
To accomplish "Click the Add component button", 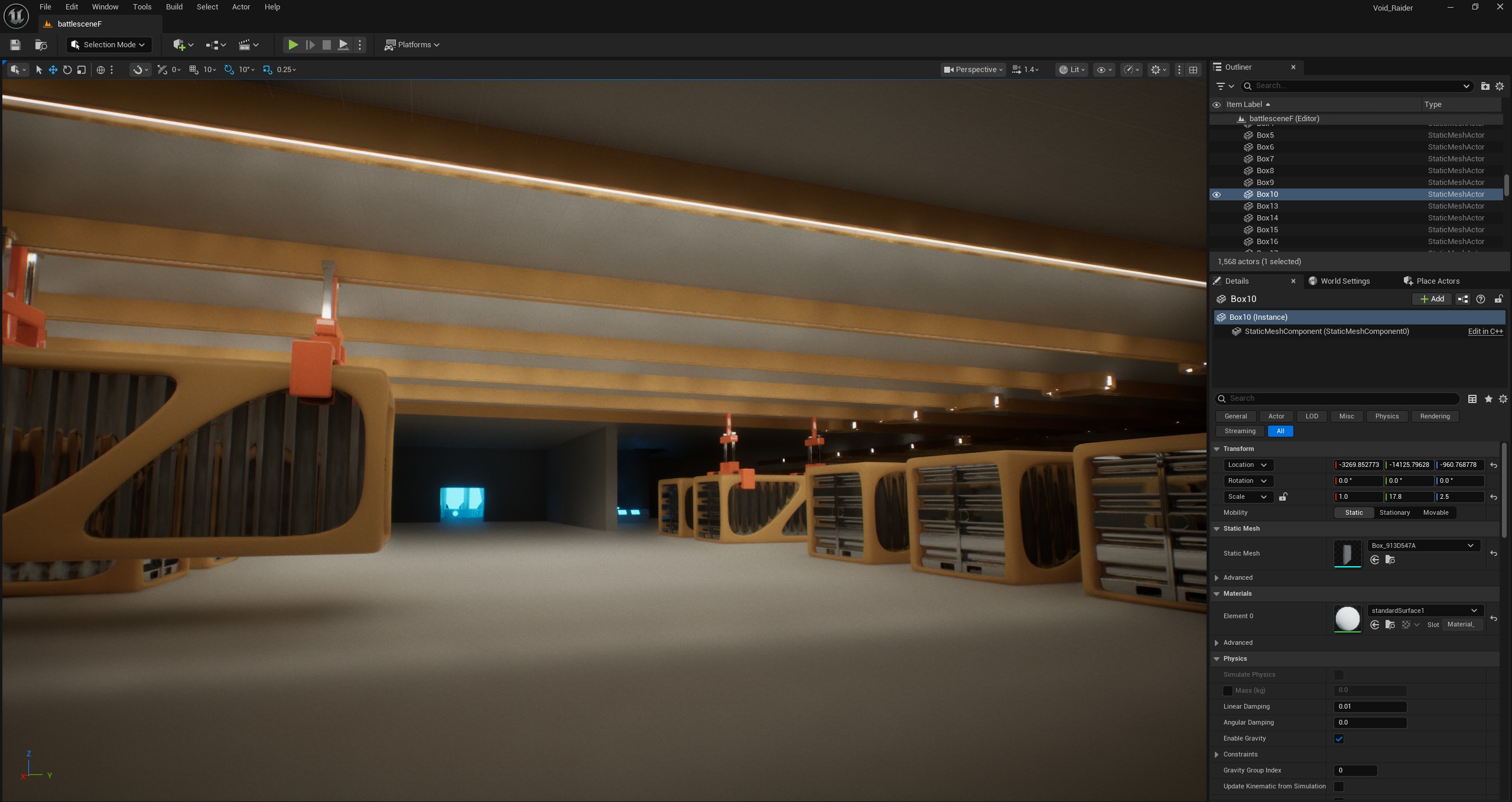I will 1432,299.
